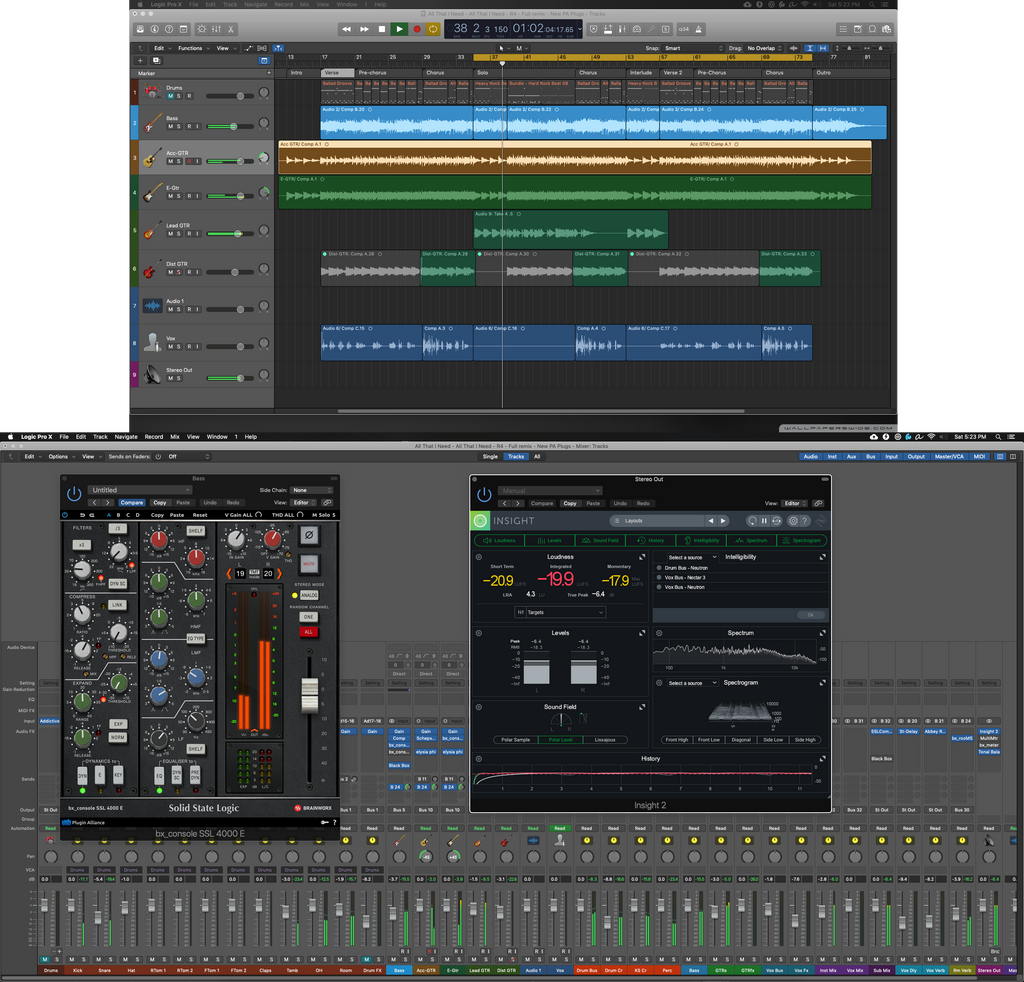
Task: Click the Rewind button in the transport
Action: [x=347, y=29]
